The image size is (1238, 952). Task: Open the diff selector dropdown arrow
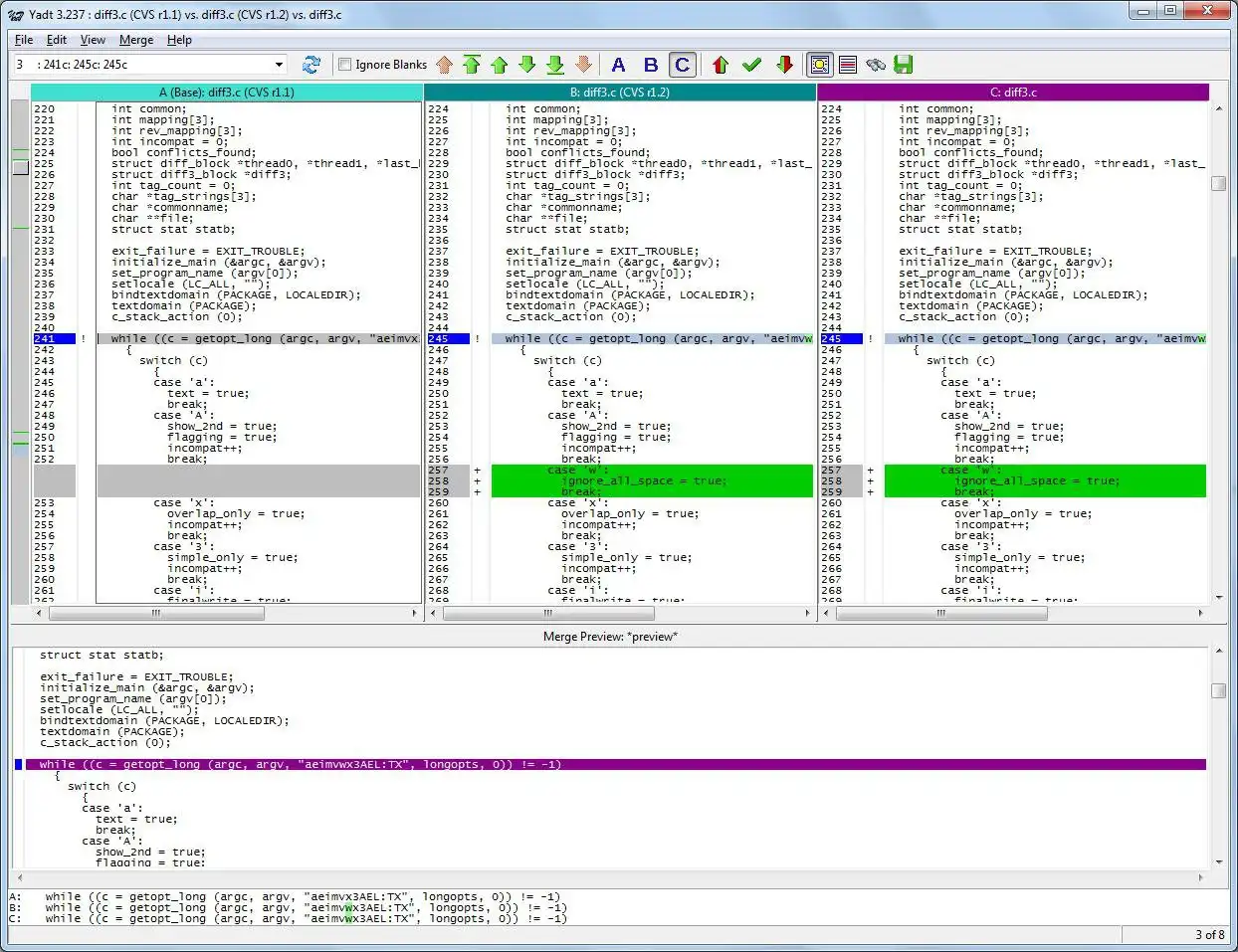(279, 65)
